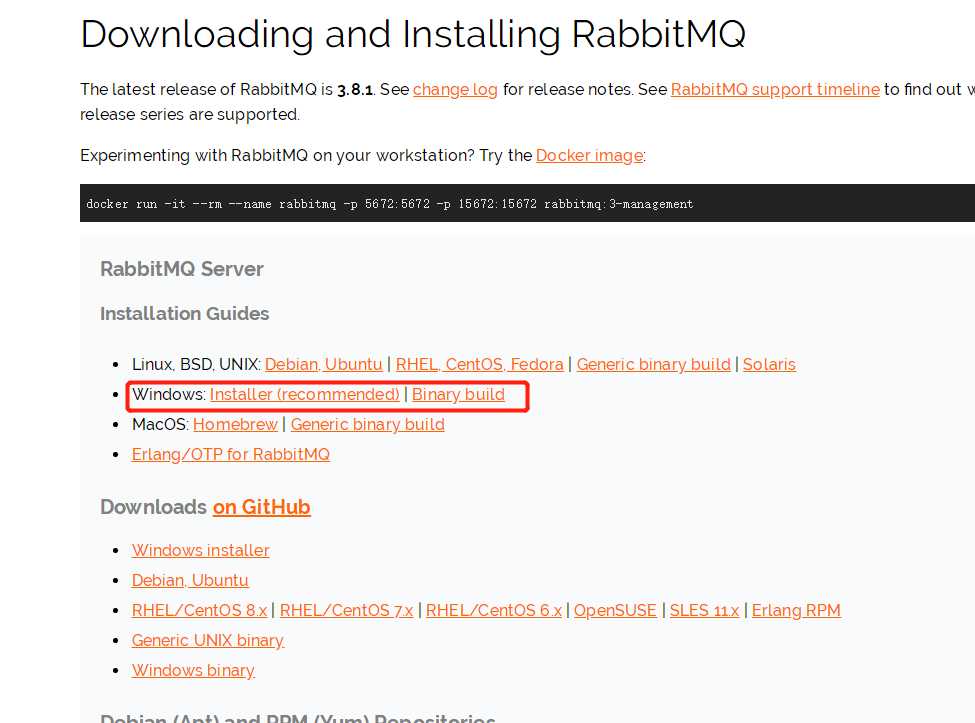The image size is (975, 723).
Task: Open RHEL/CentOS 7.x download link
Action: tap(346, 610)
